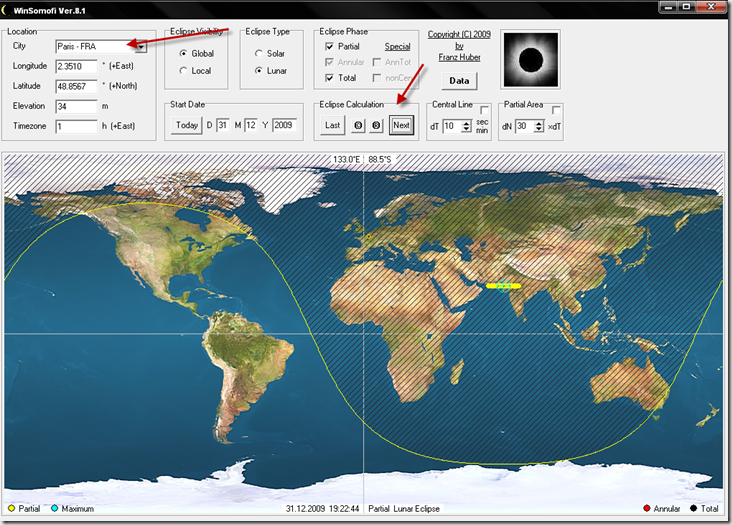This screenshot has width=732, height=525.
Task: Calculate the Last eclipse
Action: (x=332, y=125)
